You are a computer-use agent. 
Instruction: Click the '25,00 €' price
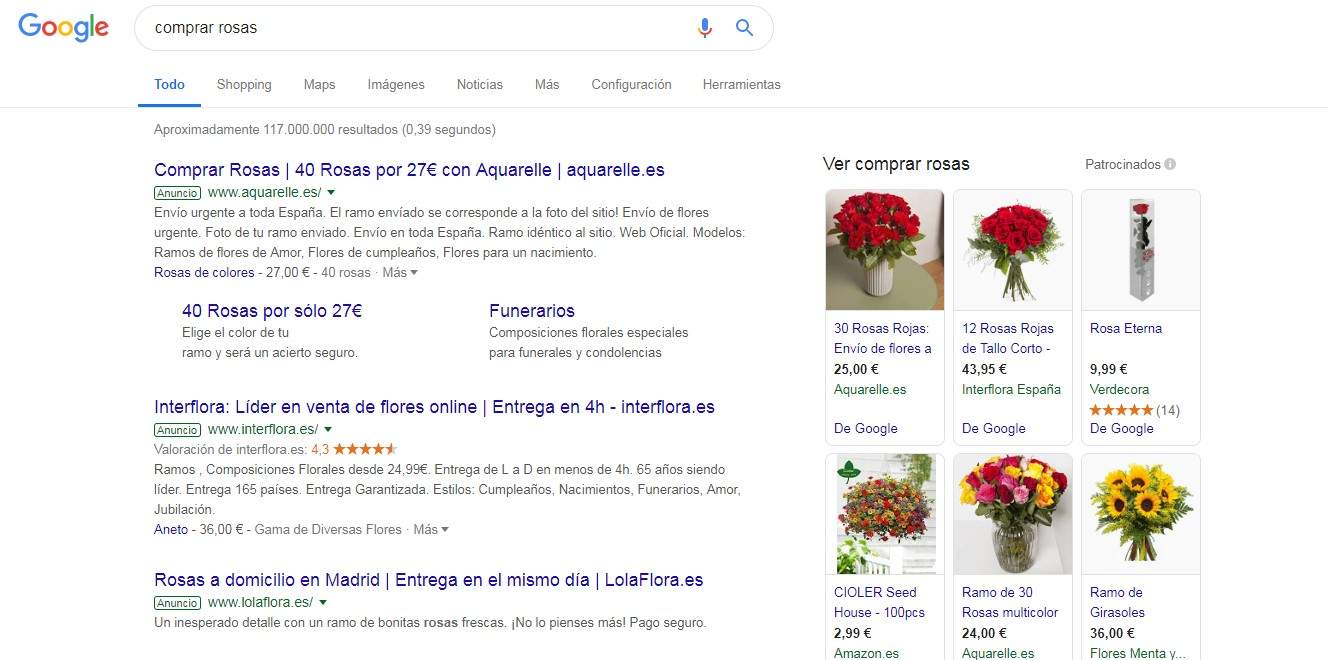click(x=857, y=369)
